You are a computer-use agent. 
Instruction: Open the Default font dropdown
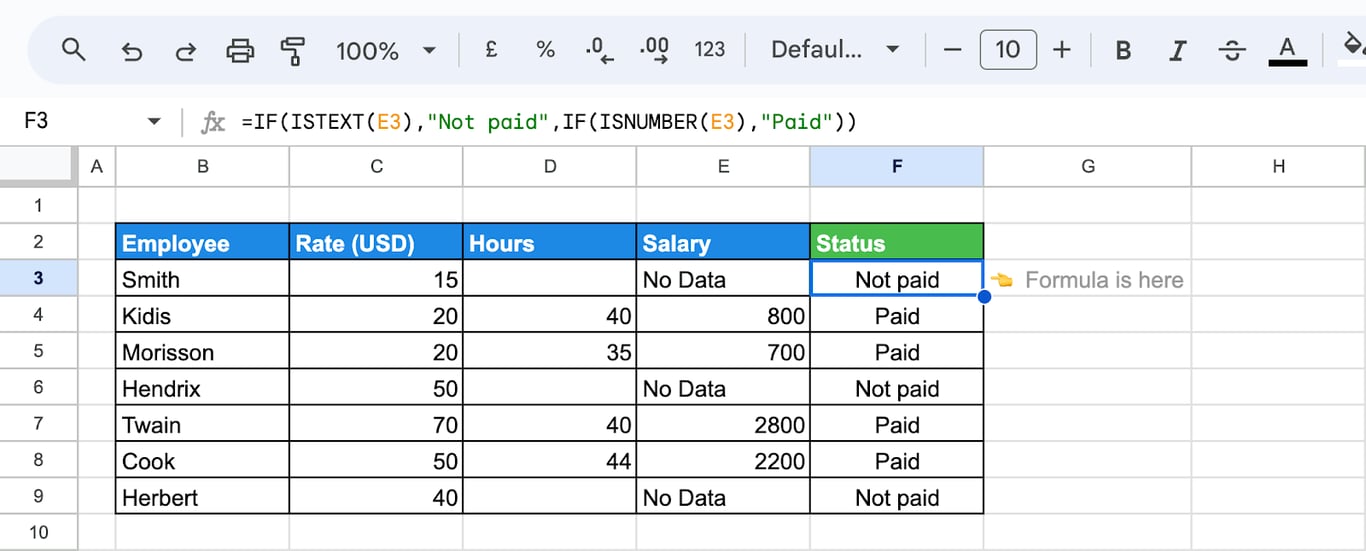pyautogui.click(x=835, y=50)
